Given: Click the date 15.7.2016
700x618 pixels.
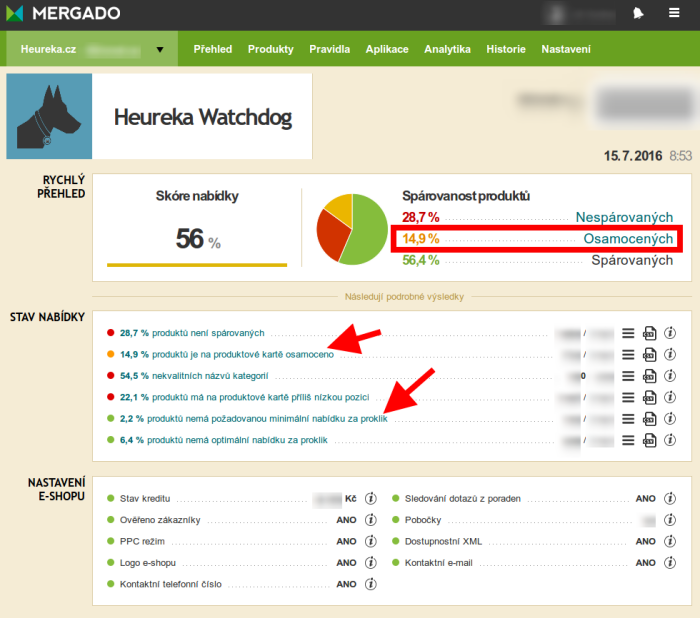Looking at the screenshot, I should (633, 156).
